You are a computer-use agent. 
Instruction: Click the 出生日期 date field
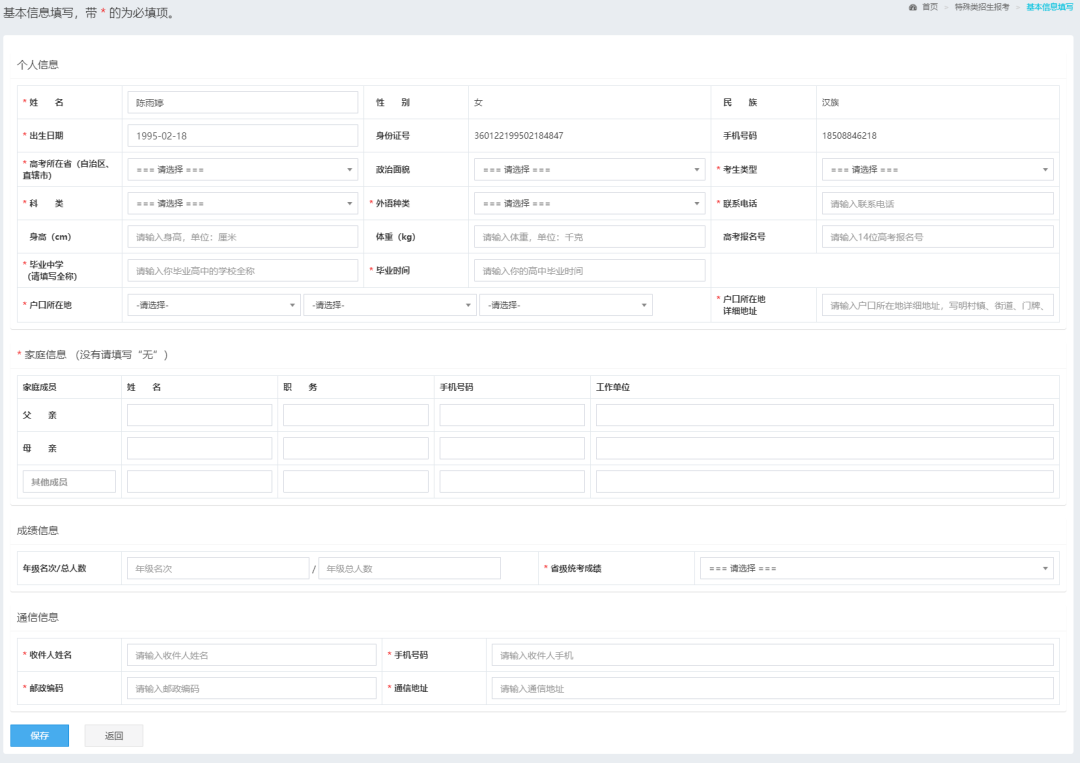[242, 136]
